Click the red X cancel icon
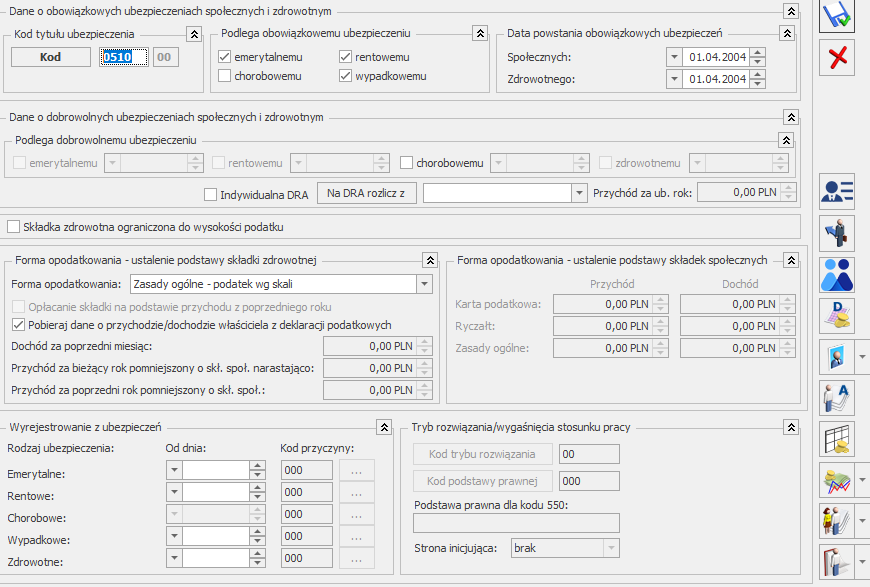The image size is (870, 587). click(x=838, y=59)
